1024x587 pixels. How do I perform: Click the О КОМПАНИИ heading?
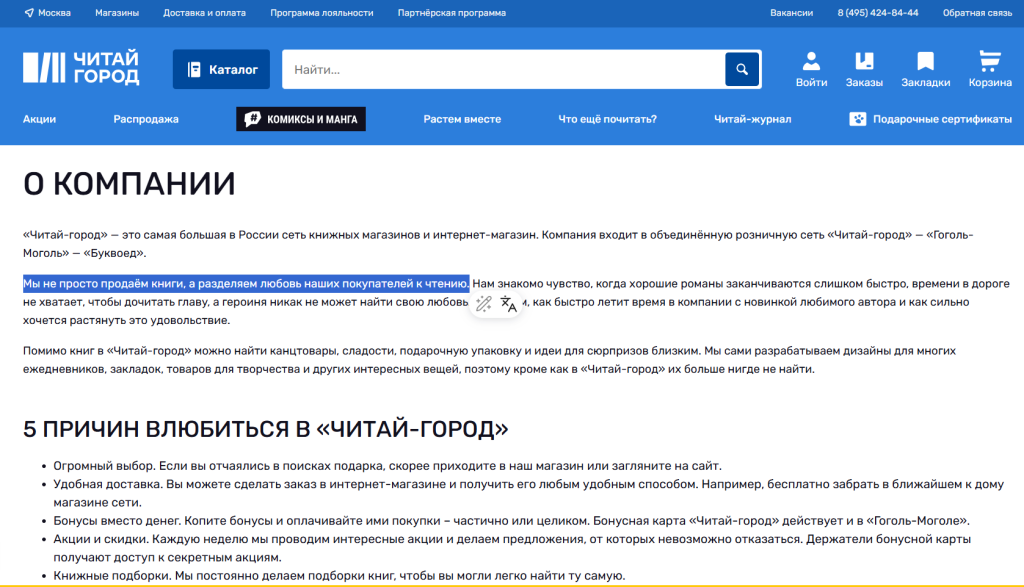tap(129, 183)
